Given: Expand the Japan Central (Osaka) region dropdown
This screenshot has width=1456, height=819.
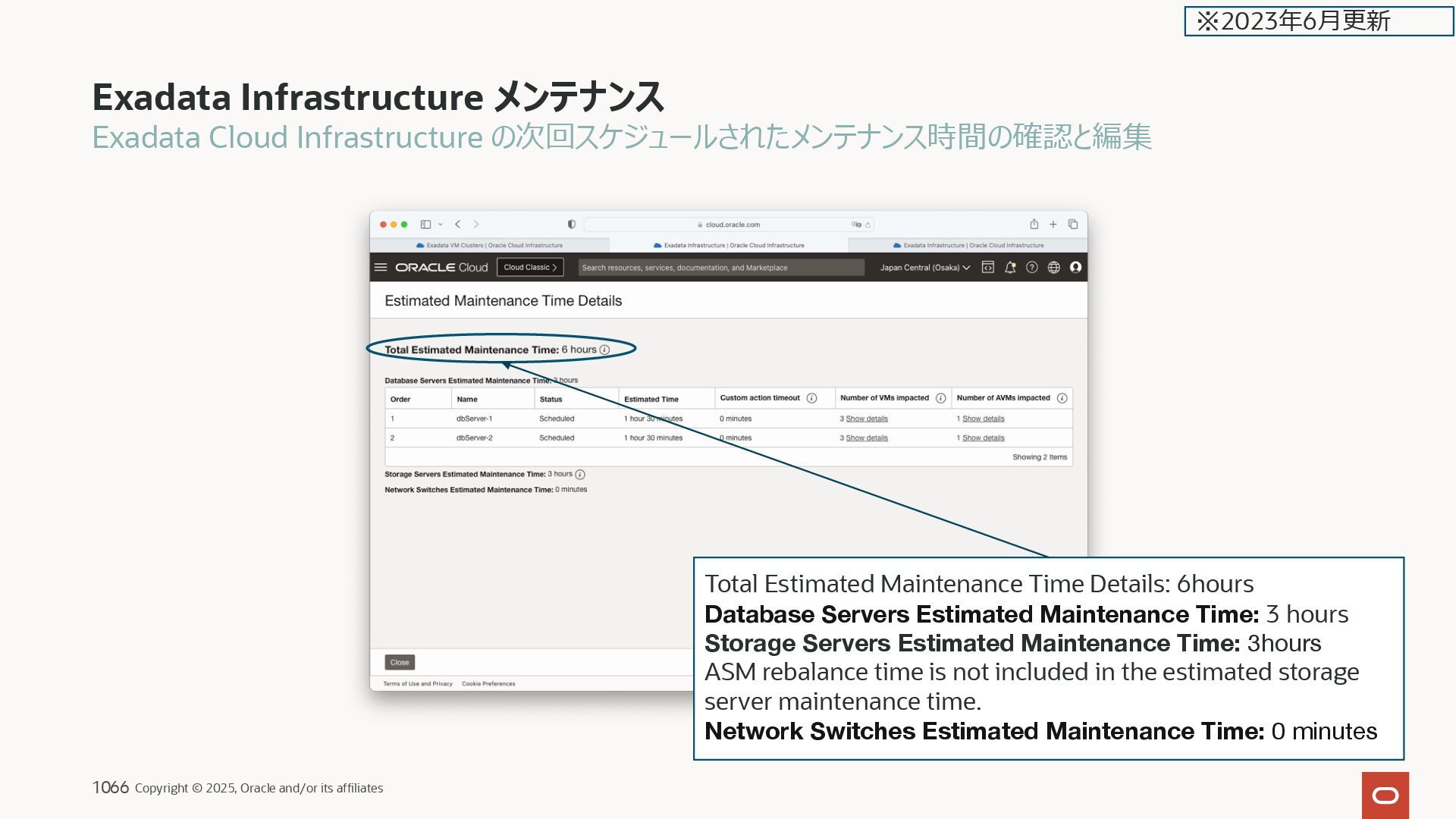Looking at the screenshot, I should pyautogui.click(x=925, y=268).
